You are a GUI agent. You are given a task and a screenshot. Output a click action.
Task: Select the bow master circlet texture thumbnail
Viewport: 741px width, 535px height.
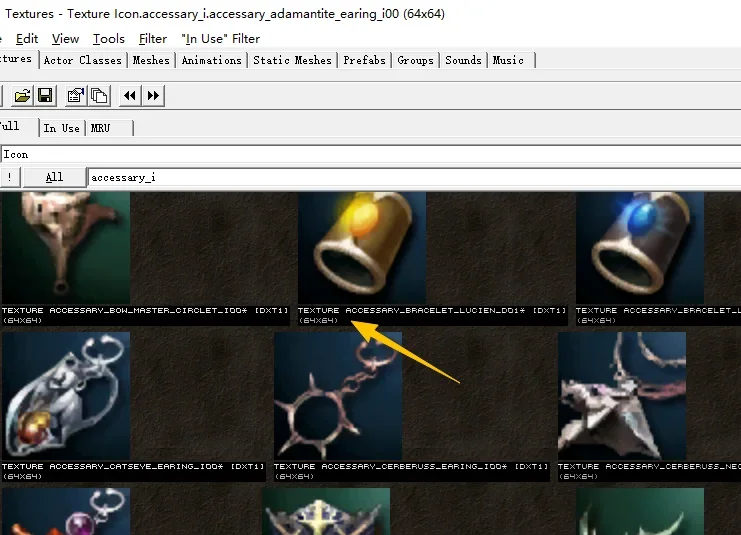point(66,248)
